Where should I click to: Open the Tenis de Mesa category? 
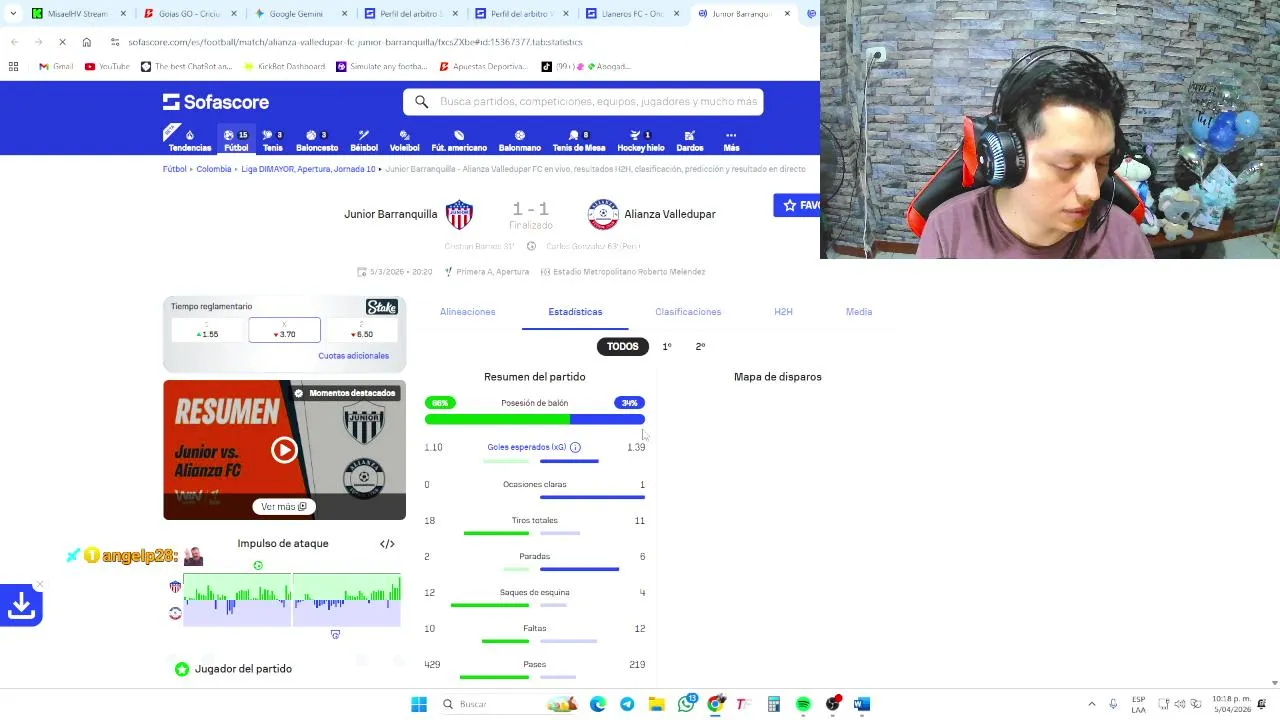(579, 141)
